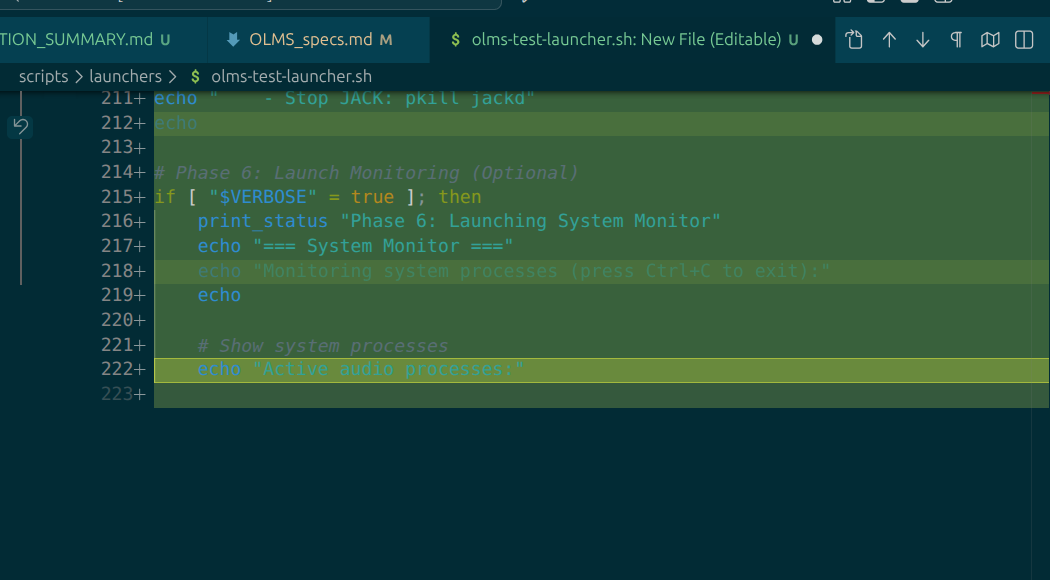Click the unsaved dot on olms-test-launcher.sh tab
The image size is (1050, 580).
coord(817,40)
